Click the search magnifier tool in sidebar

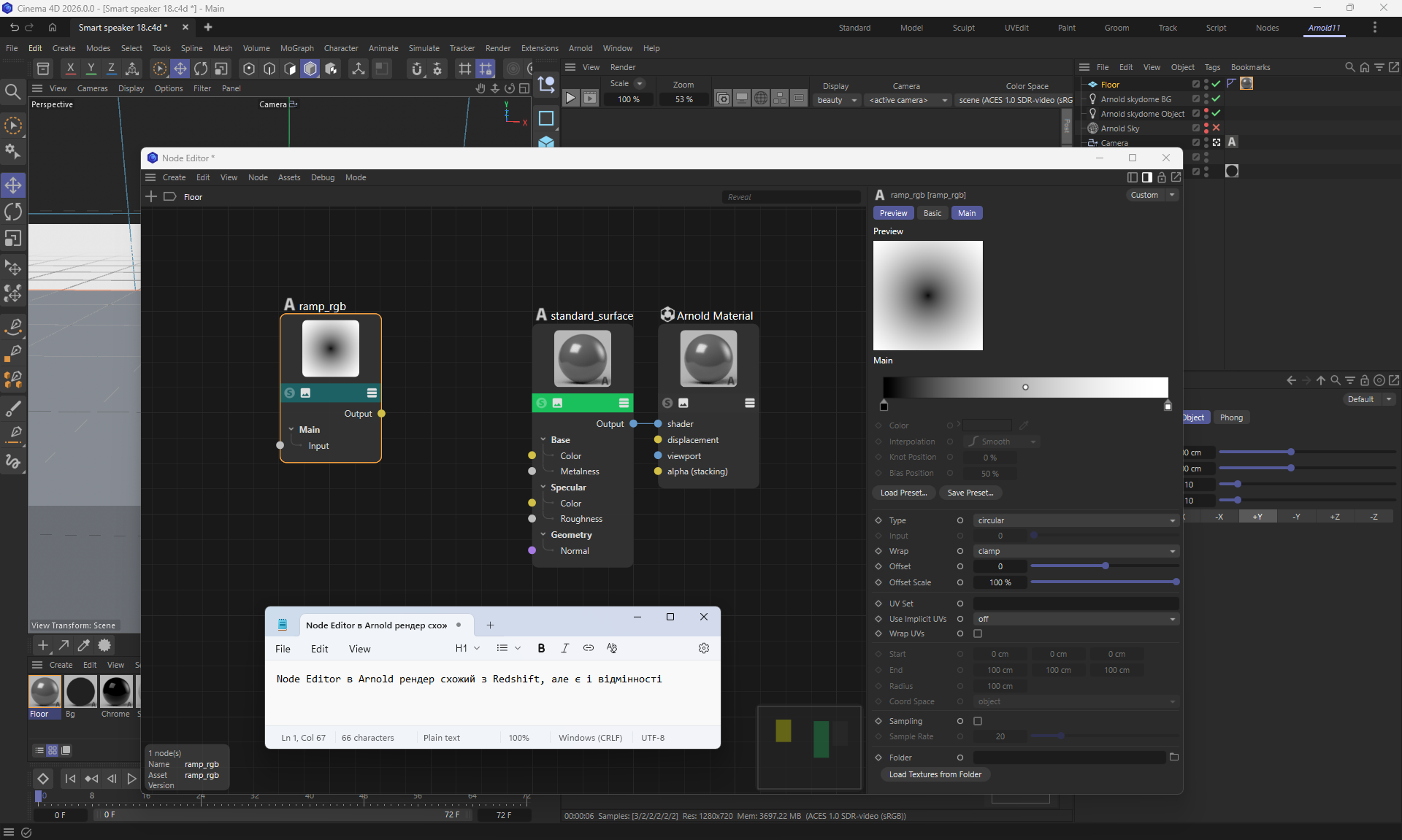click(12, 91)
